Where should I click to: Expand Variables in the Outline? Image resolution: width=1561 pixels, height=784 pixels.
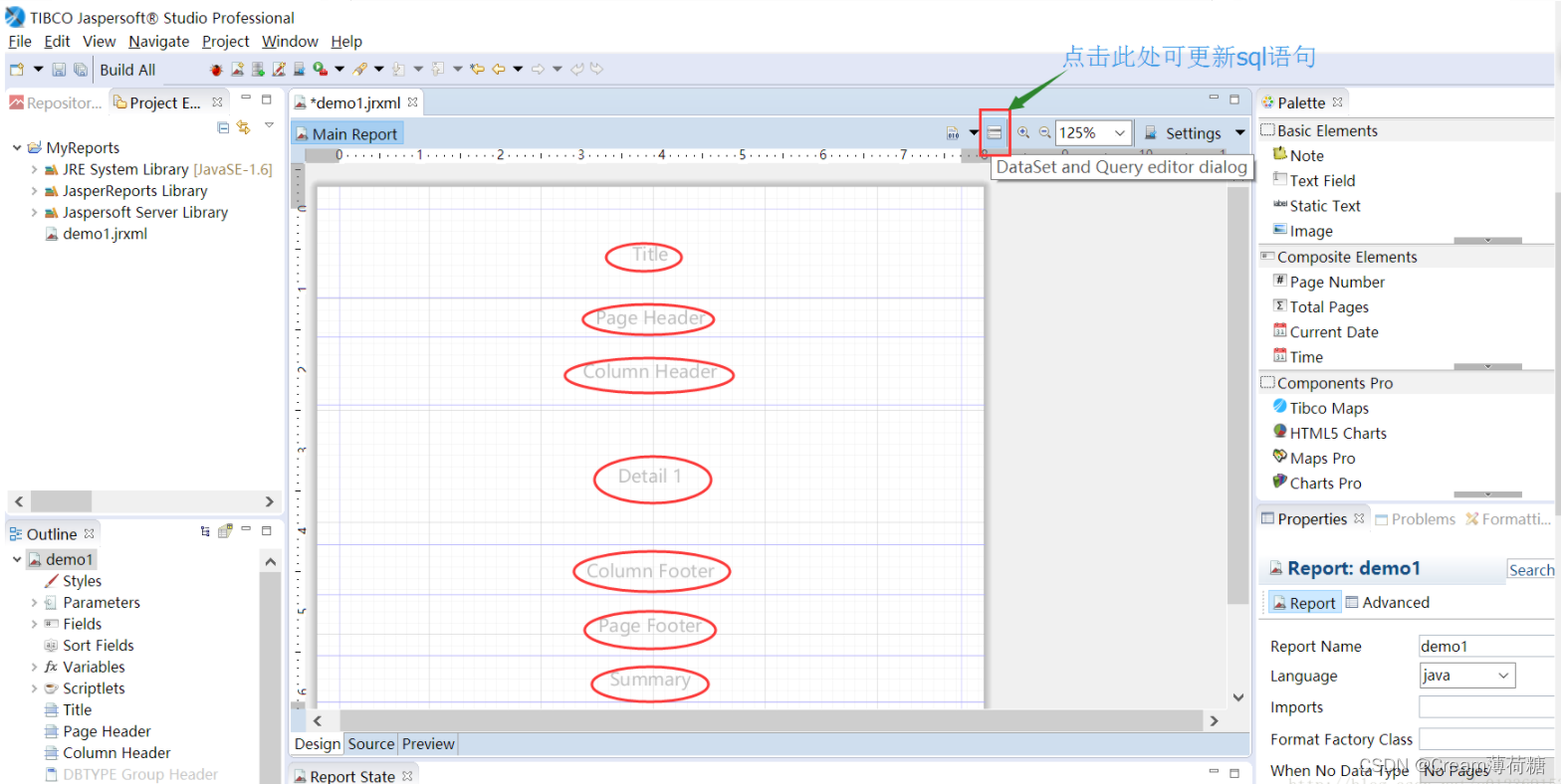pyautogui.click(x=34, y=668)
